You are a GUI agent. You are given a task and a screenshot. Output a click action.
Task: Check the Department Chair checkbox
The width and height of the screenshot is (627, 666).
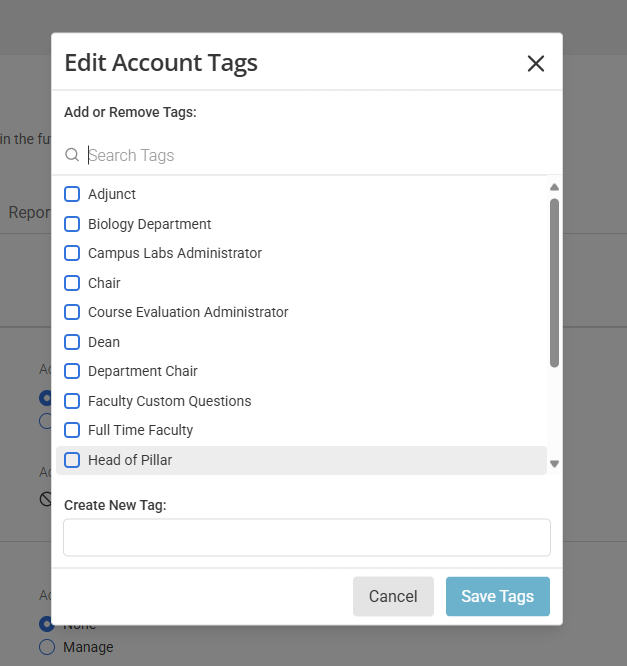(72, 371)
